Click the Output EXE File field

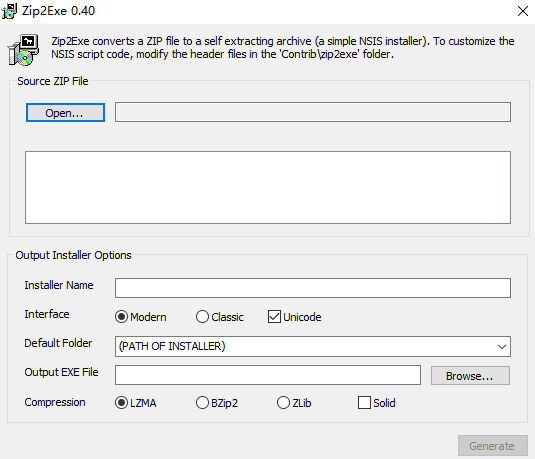[x=268, y=375]
